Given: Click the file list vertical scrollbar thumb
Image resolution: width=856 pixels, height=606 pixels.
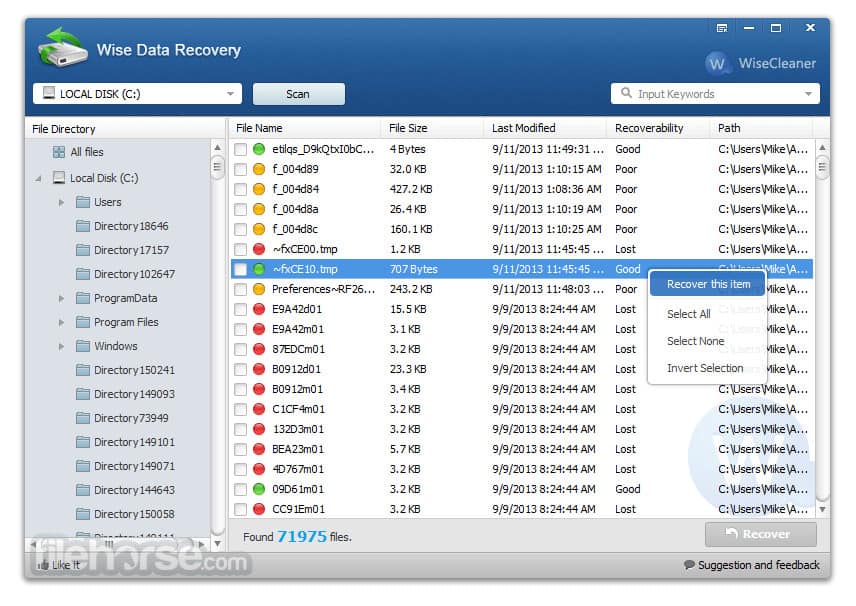Looking at the screenshot, I should [x=822, y=167].
